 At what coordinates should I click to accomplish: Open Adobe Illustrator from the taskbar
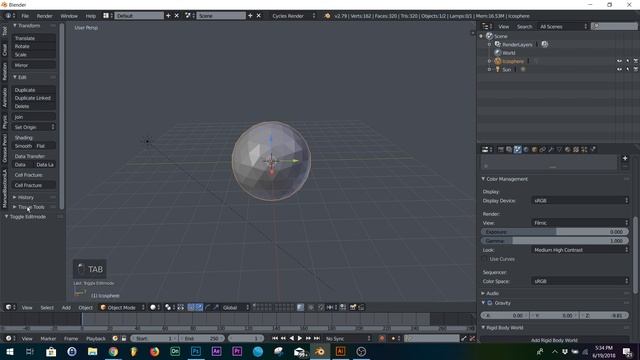coord(340,351)
